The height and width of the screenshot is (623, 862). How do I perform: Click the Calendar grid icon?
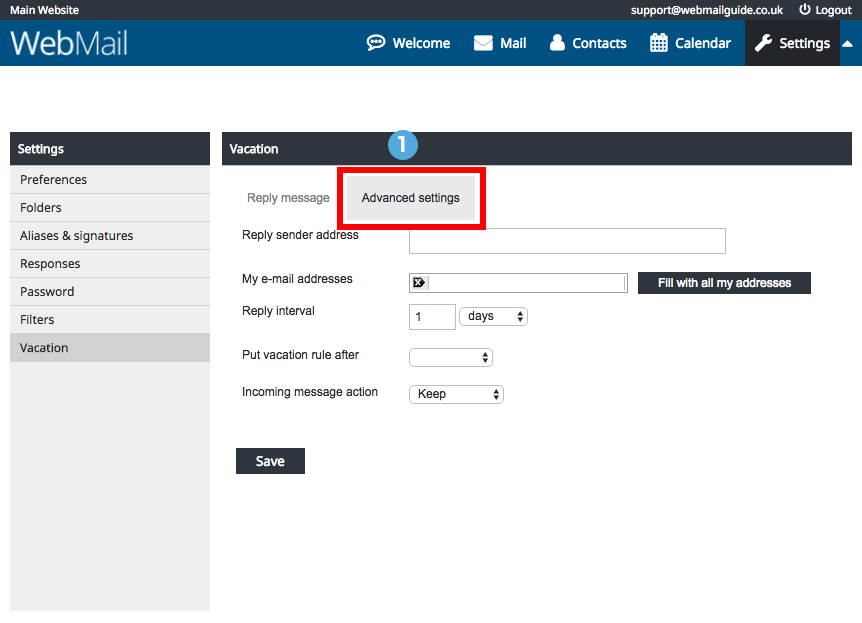click(659, 43)
